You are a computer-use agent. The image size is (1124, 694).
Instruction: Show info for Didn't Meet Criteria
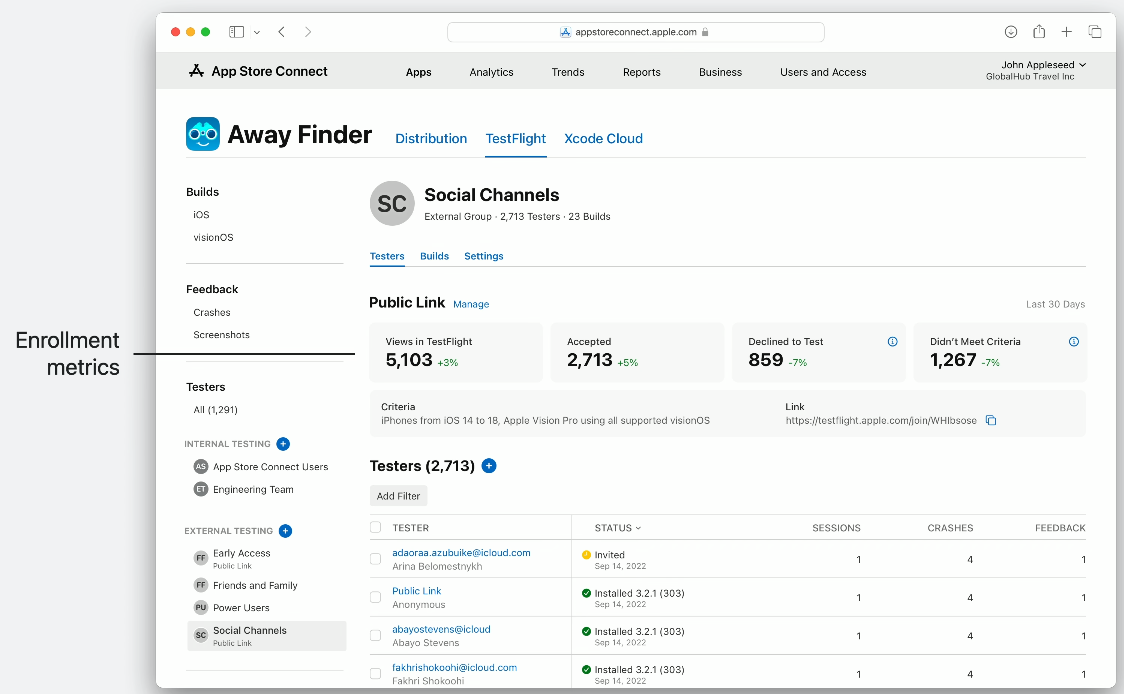tap(1074, 341)
